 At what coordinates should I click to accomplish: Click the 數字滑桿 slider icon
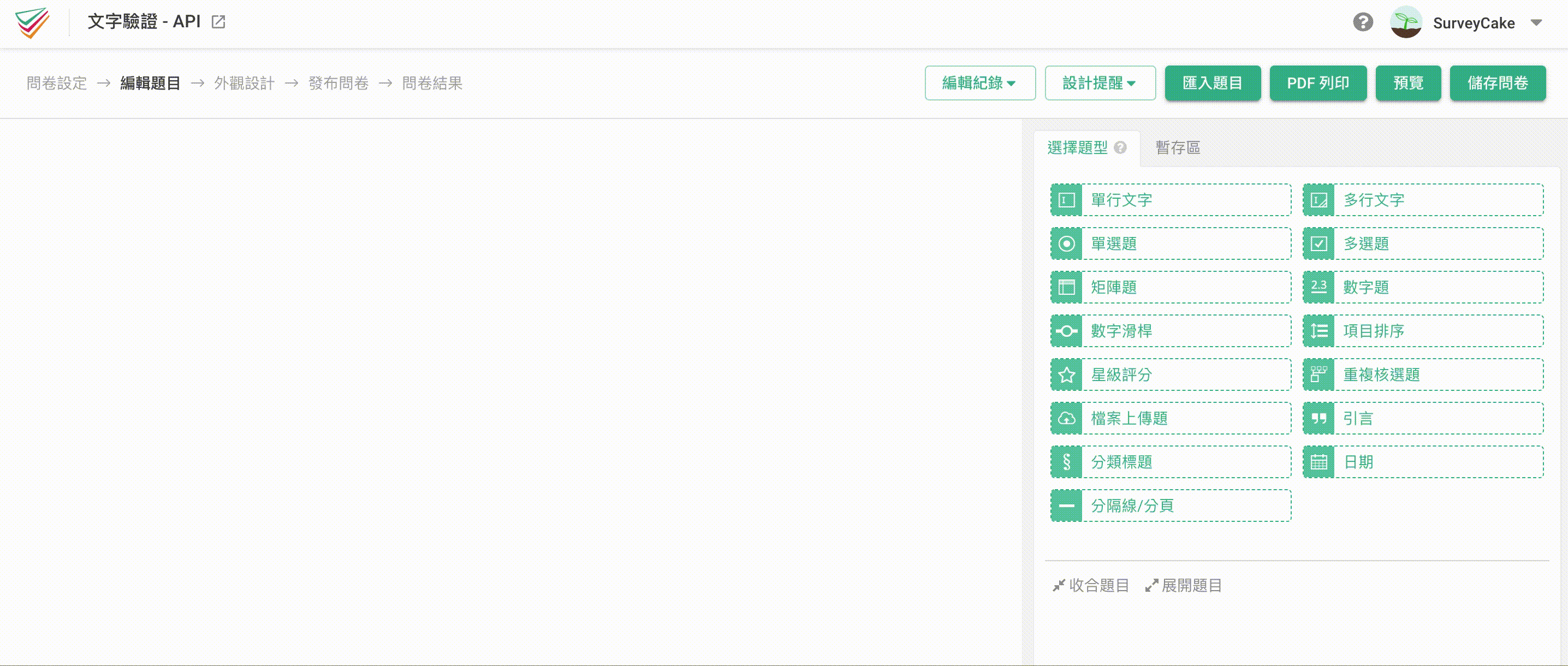(1066, 331)
